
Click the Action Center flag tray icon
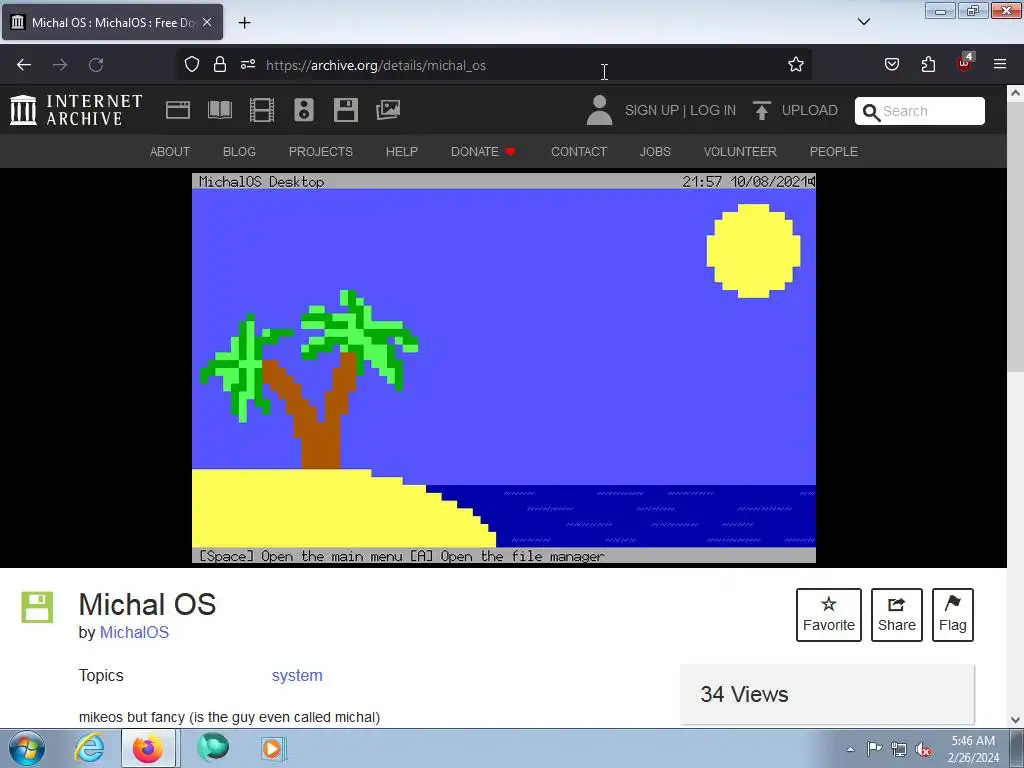click(874, 748)
